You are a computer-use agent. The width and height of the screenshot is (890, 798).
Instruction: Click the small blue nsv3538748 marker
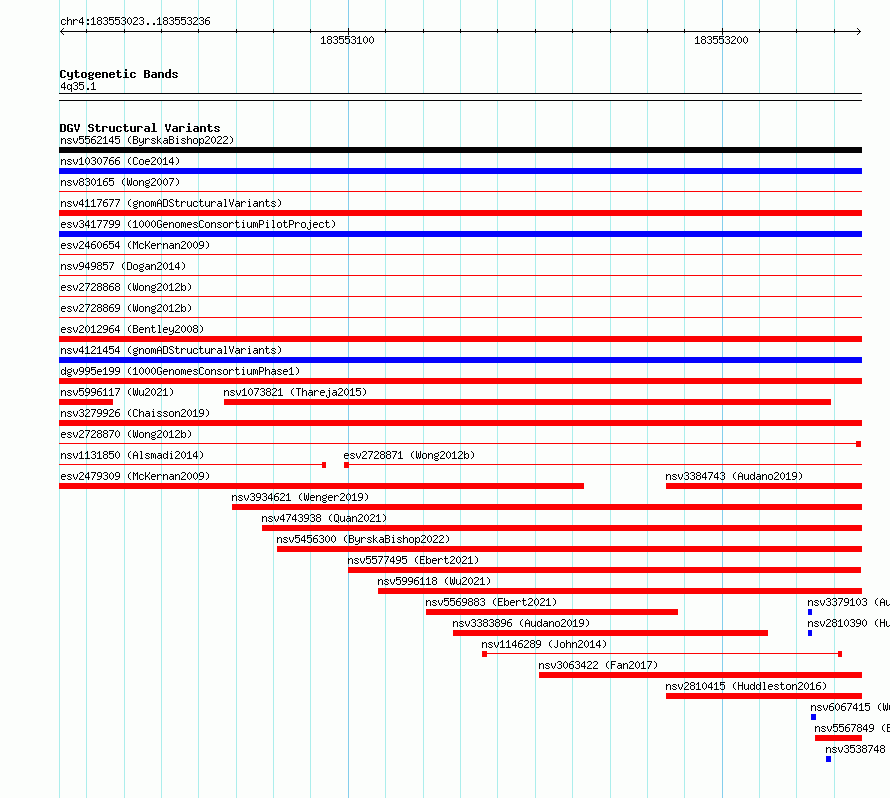coord(829,759)
